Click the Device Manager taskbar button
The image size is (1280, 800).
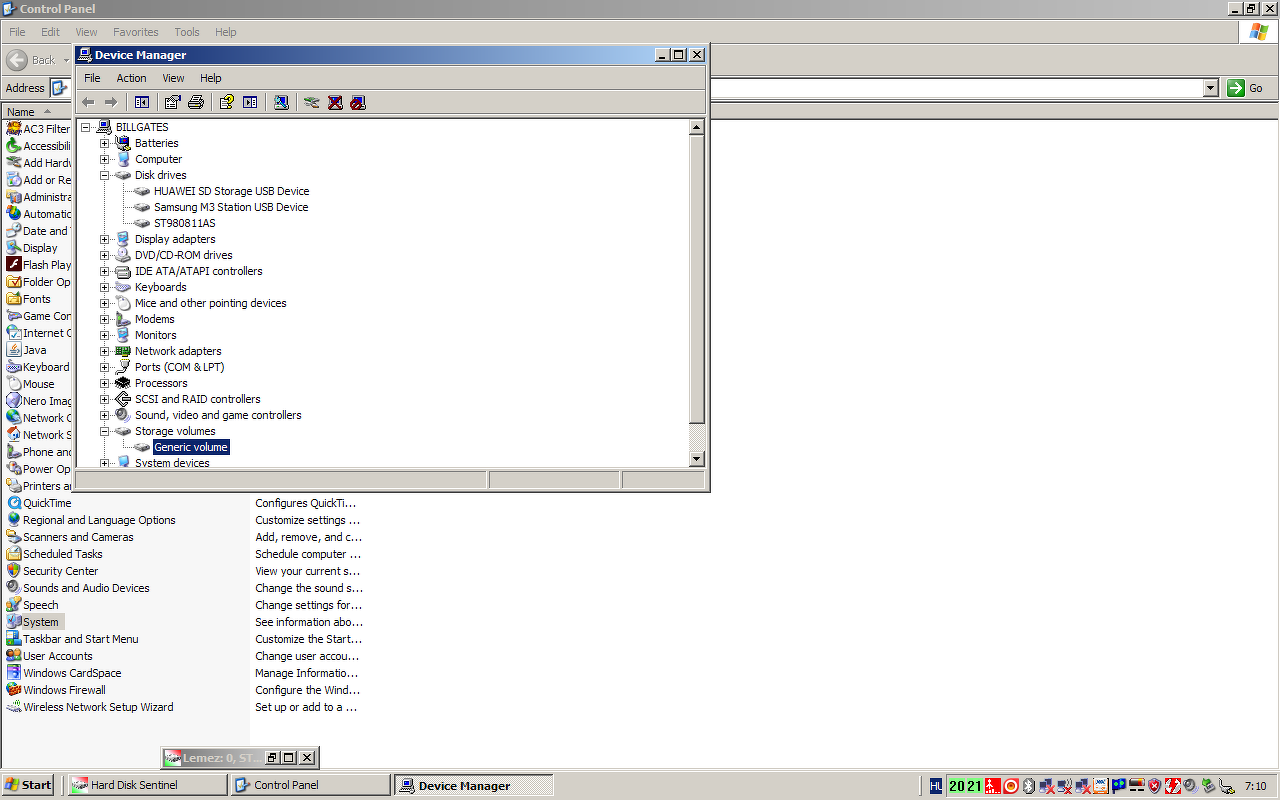[475, 785]
